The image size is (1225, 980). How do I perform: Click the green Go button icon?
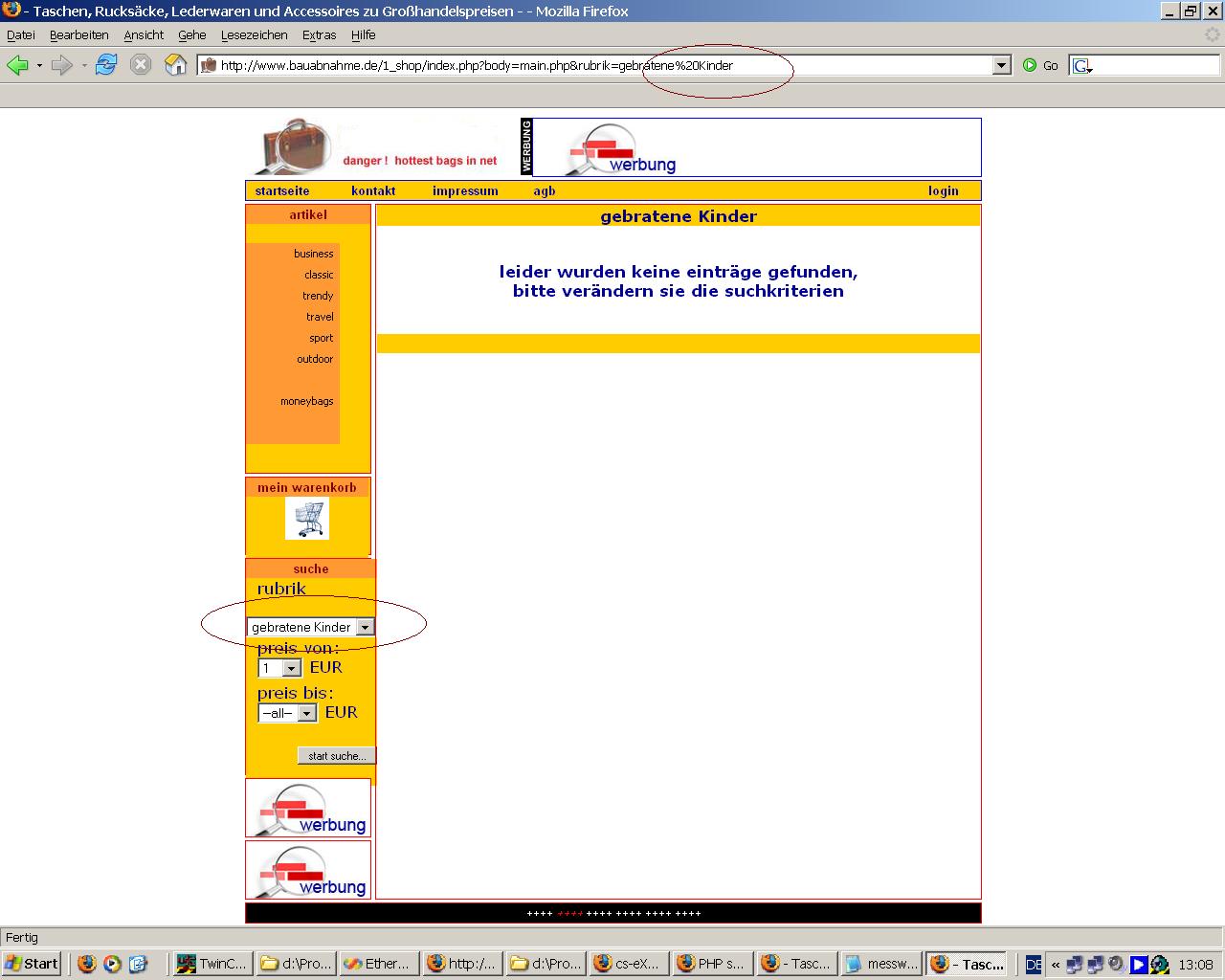coord(1030,65)
